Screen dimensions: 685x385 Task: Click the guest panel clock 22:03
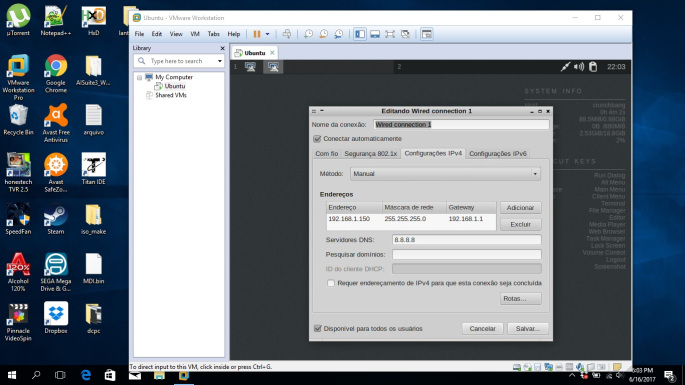pos(616,67)
